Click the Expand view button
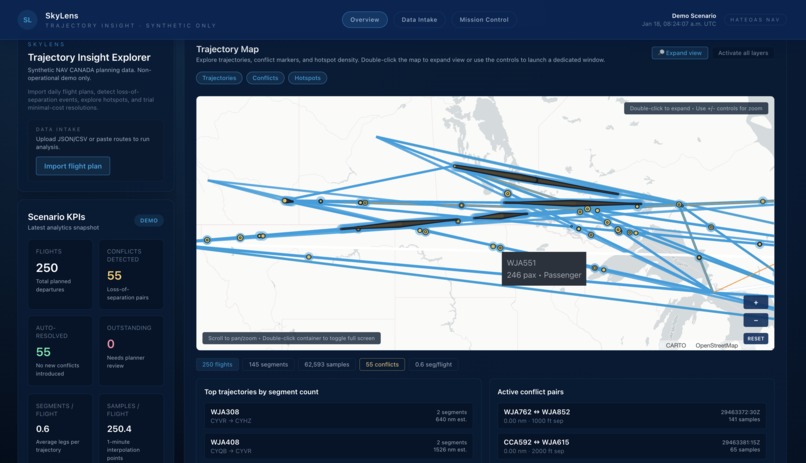The height and width of the screenshot is (463, 806). [x=680, y=53]
